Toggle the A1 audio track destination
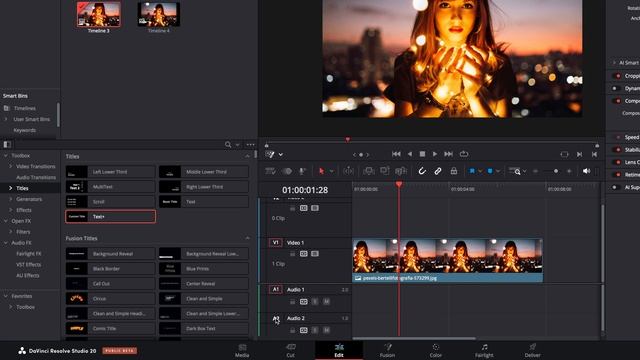 tap(276, 289)
